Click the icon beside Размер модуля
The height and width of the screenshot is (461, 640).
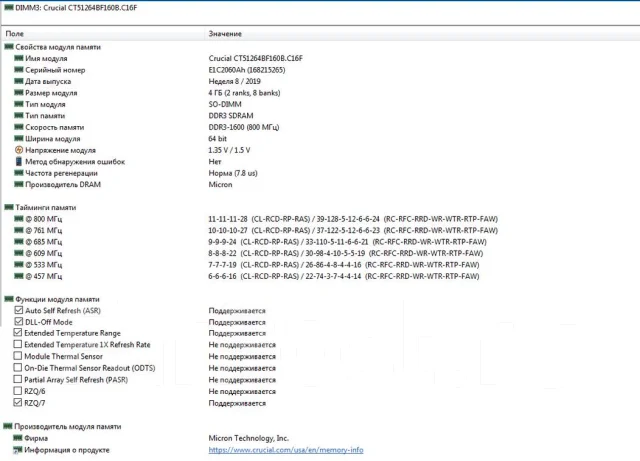point(19,93)
